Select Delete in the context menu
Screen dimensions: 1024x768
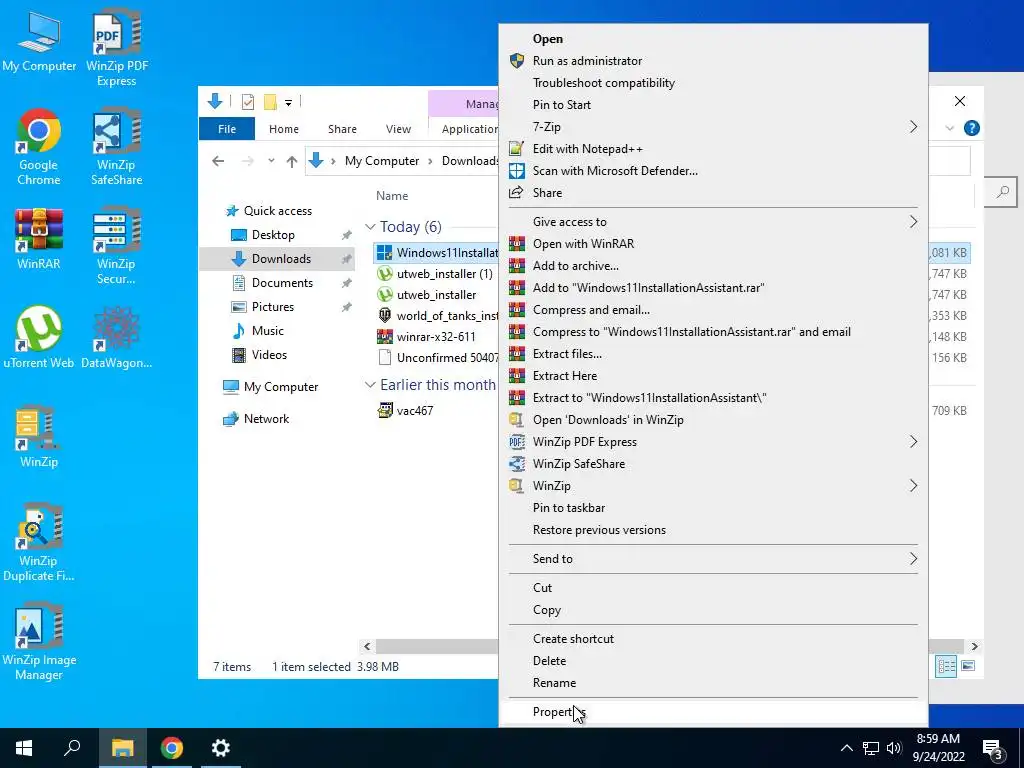tap(713, 661)
